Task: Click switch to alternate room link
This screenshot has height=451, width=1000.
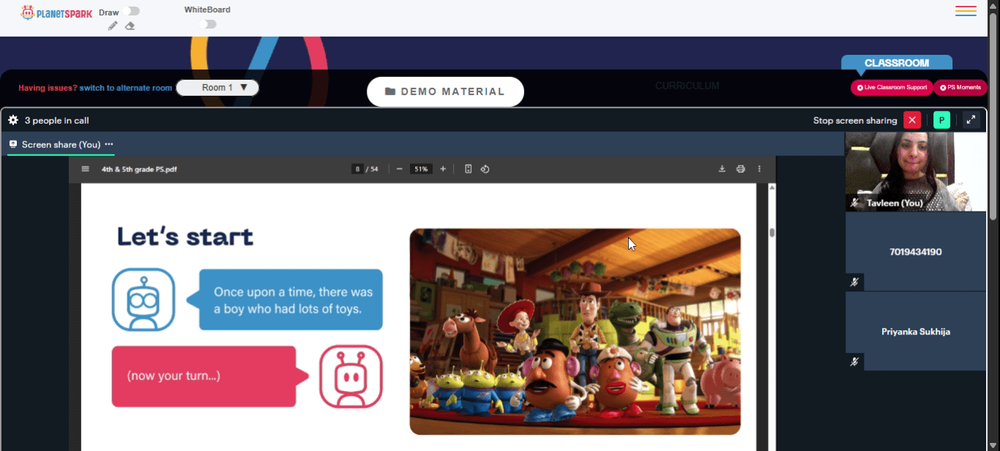Action: pyautogui.click(x=126, y=88)
